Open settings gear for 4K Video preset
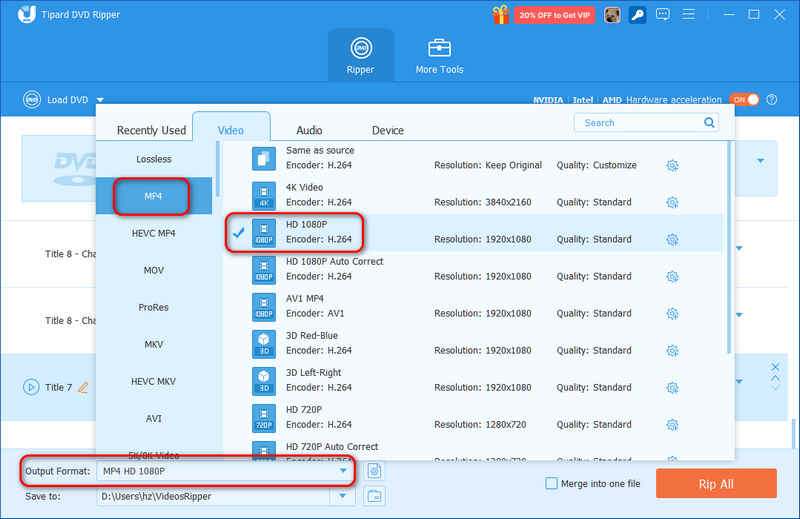 coord(672,202)
